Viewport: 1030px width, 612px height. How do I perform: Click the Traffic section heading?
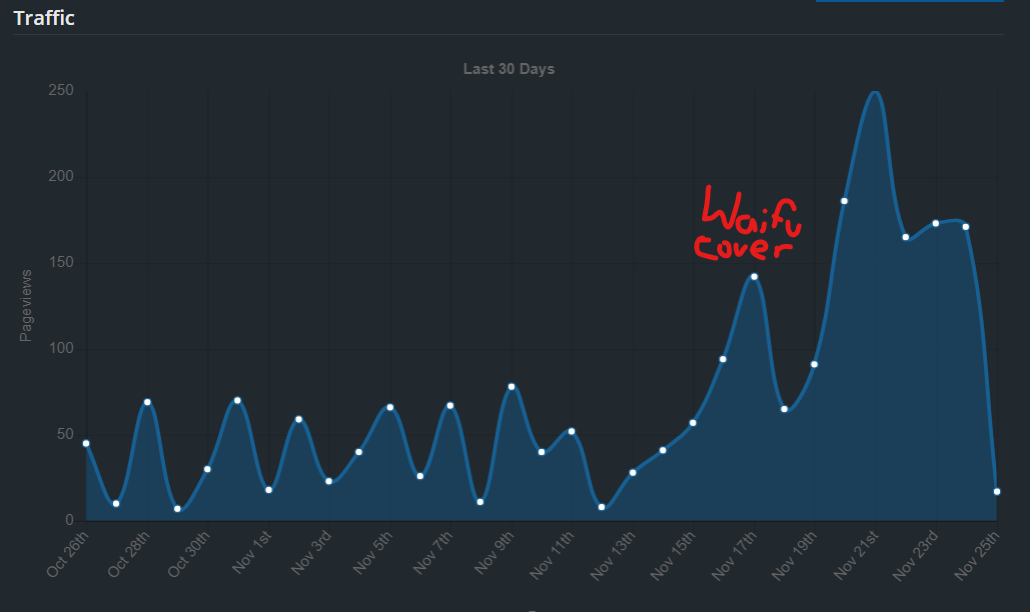click(x=42, y=17)
